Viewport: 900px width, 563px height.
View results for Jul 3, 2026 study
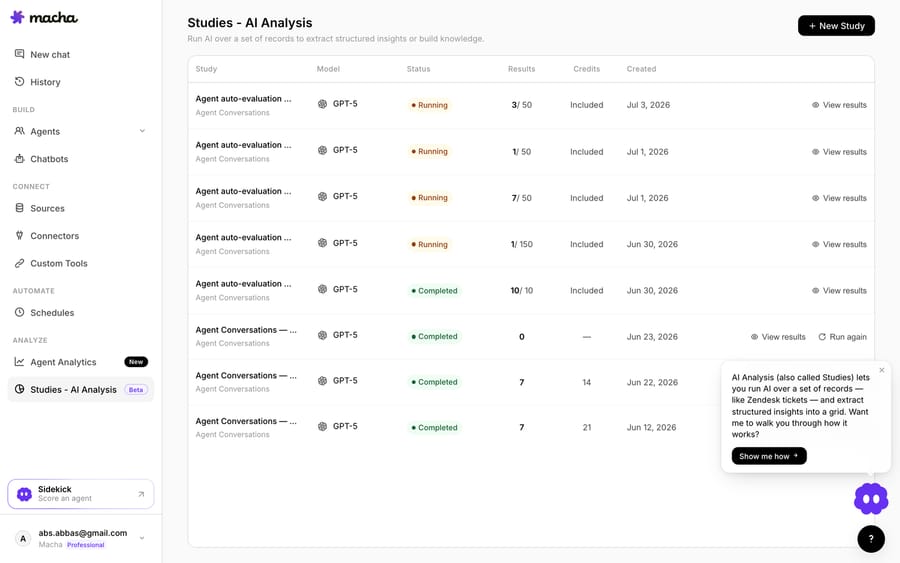839,105
